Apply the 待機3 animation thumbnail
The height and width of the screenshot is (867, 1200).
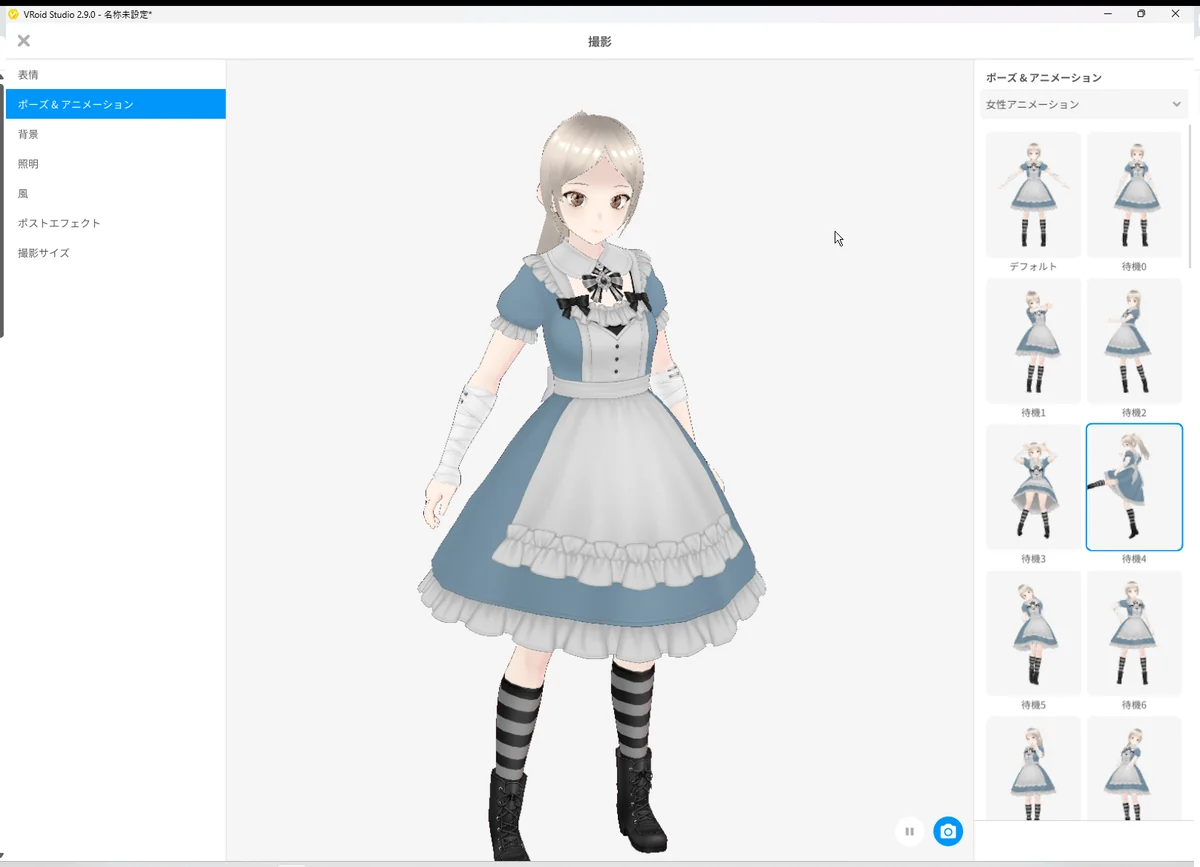pos(1033,487)
